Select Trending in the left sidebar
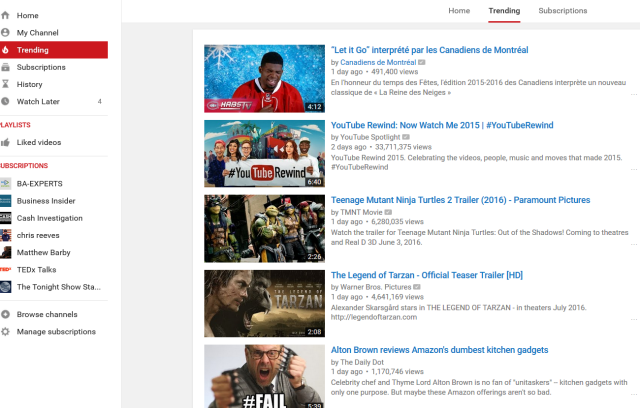The height and width of the screenshot is (408, 640). coord(54,50)
